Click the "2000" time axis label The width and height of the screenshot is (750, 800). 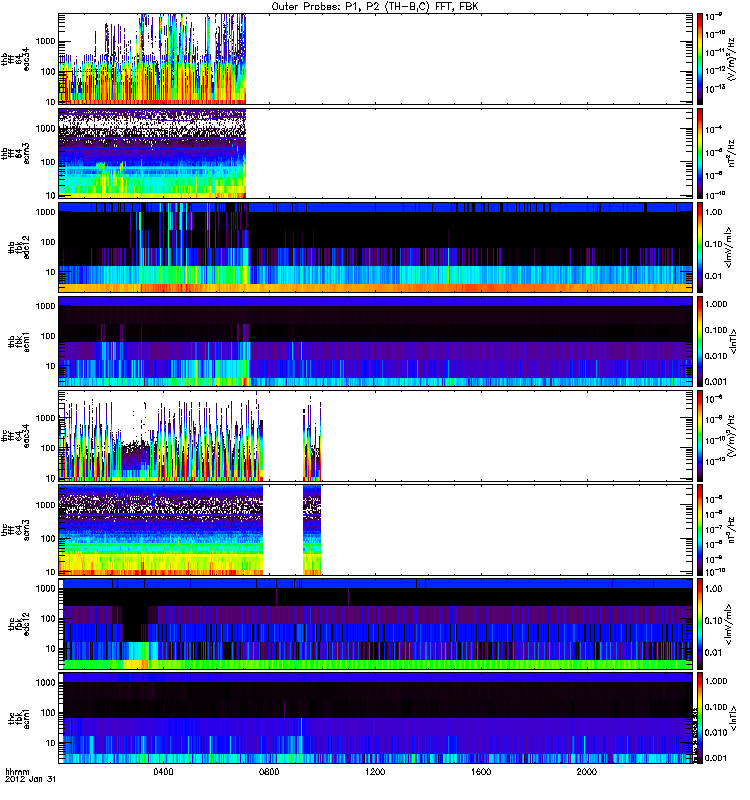pos(587,771)
